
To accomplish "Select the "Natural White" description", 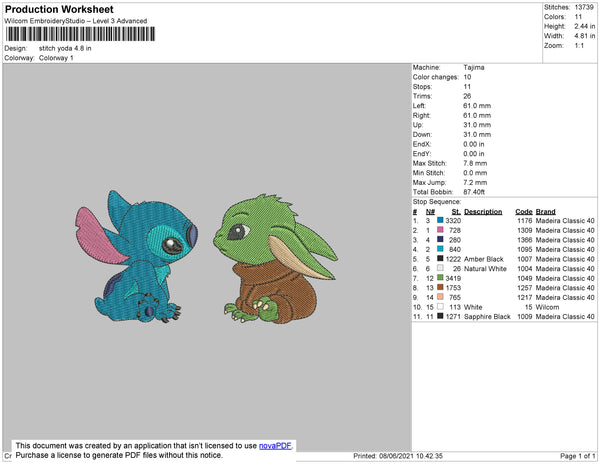I will tap(485, 269).
